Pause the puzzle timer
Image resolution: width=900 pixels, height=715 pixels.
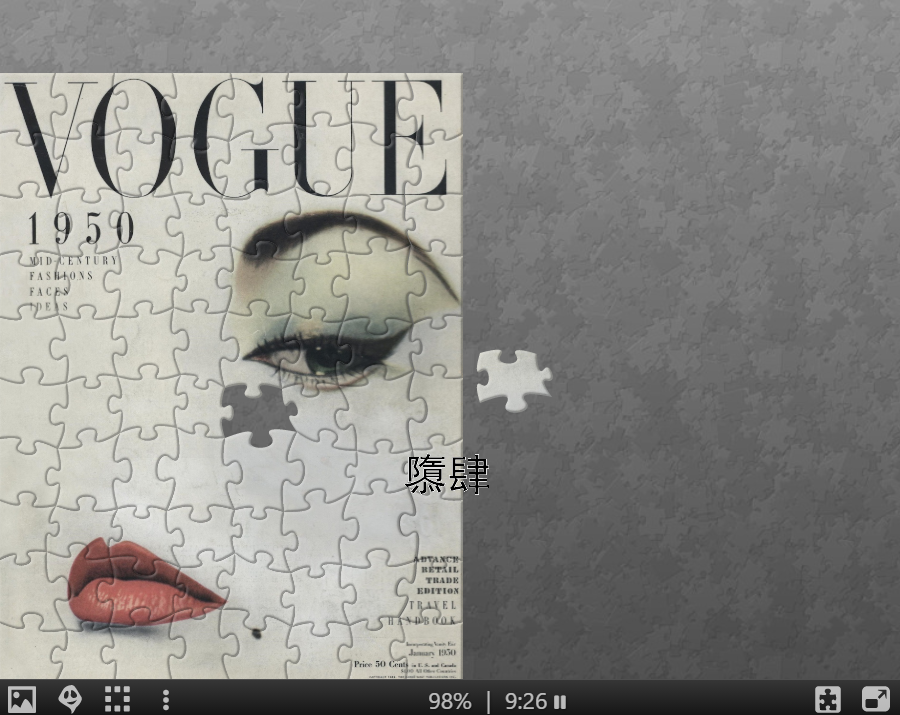560,702
